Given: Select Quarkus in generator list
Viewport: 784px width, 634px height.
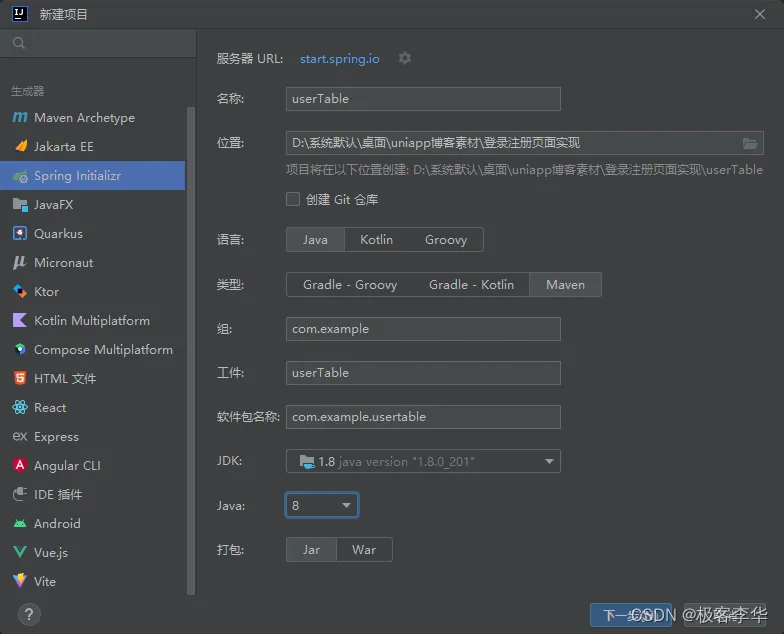Looking at the screenshot, I should [x=92, y=234].
